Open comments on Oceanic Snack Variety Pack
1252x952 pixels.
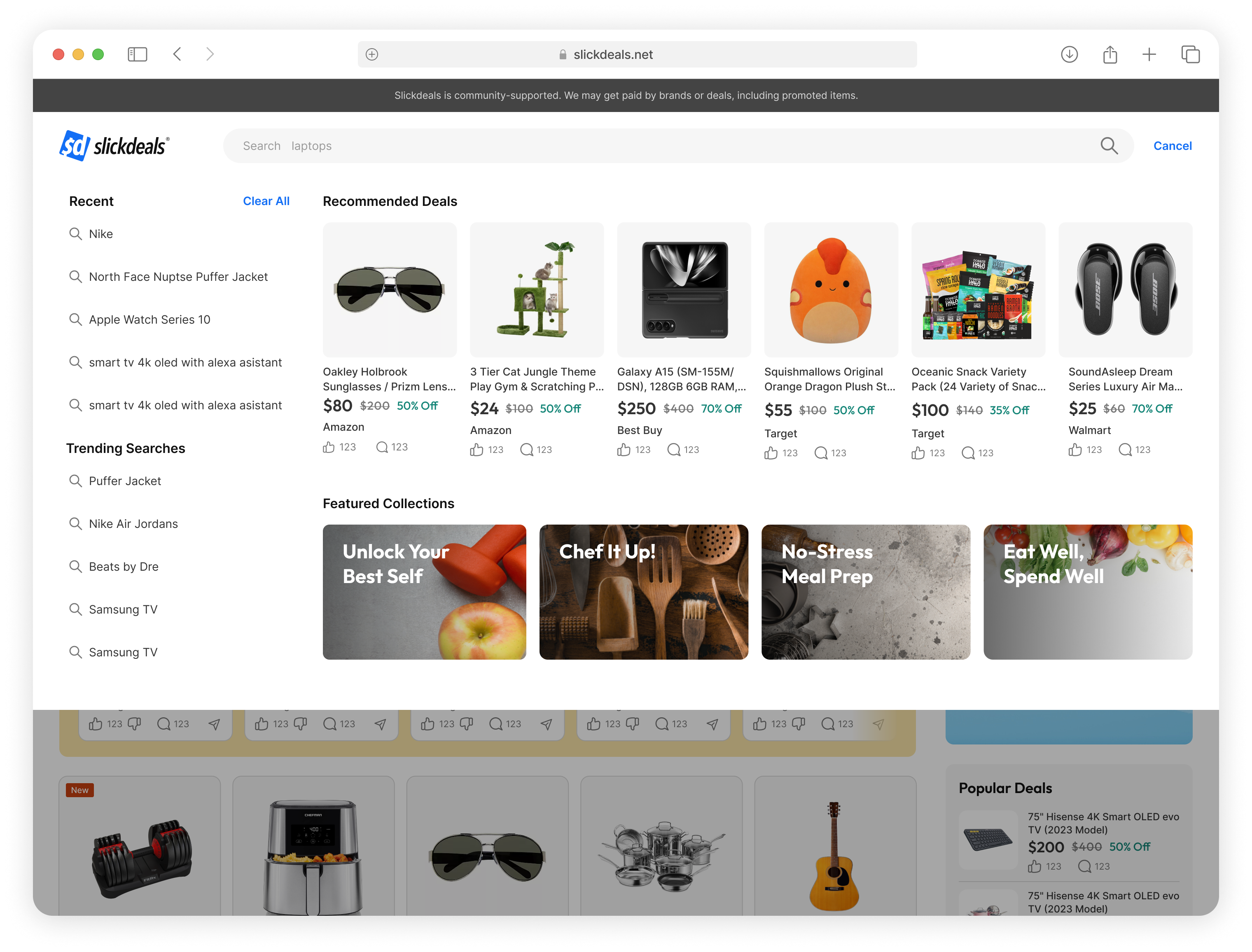coord(968,453)
